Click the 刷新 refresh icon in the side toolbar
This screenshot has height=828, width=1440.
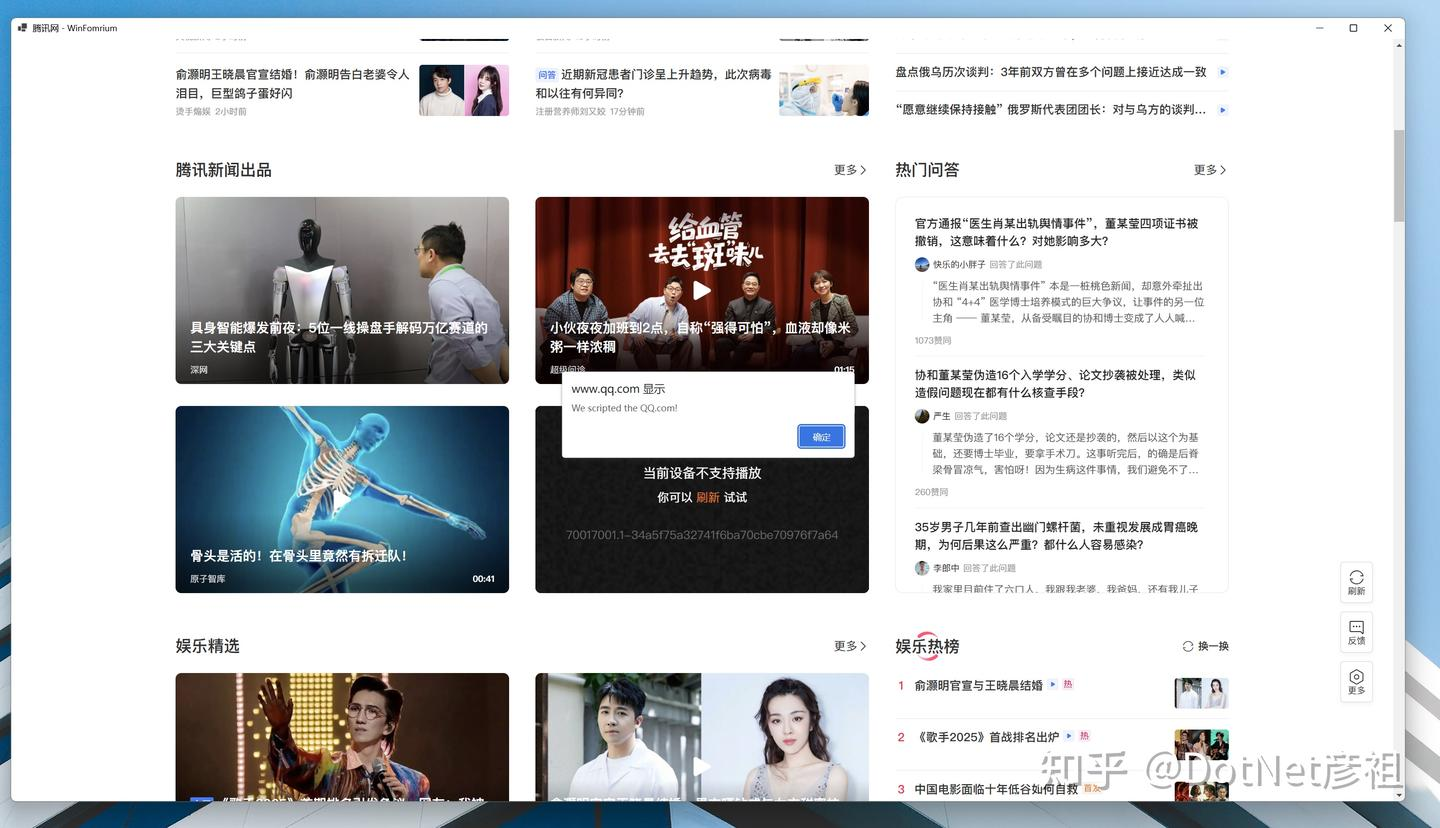(x=1356, y=582)
